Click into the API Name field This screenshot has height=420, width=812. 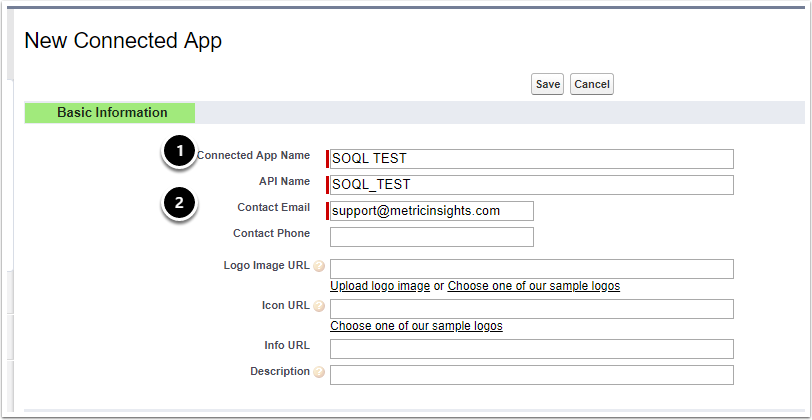(x=531, y=185)
